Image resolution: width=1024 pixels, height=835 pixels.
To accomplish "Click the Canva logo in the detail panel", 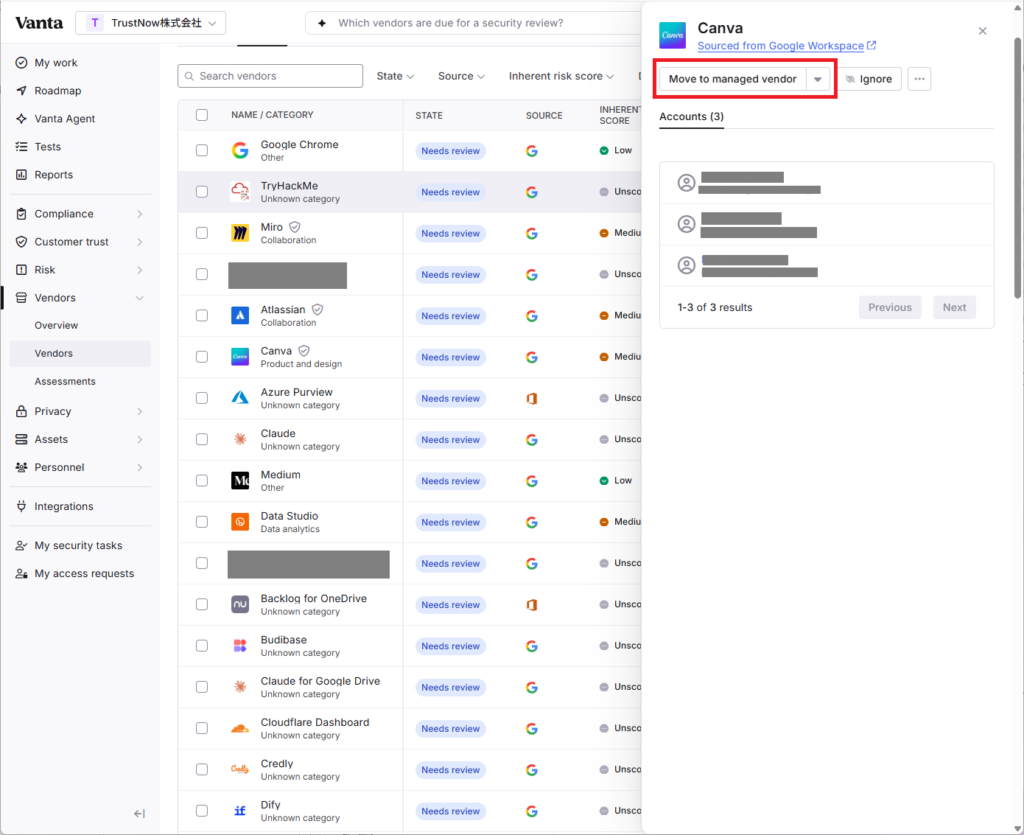I will (x=672, y=35).
